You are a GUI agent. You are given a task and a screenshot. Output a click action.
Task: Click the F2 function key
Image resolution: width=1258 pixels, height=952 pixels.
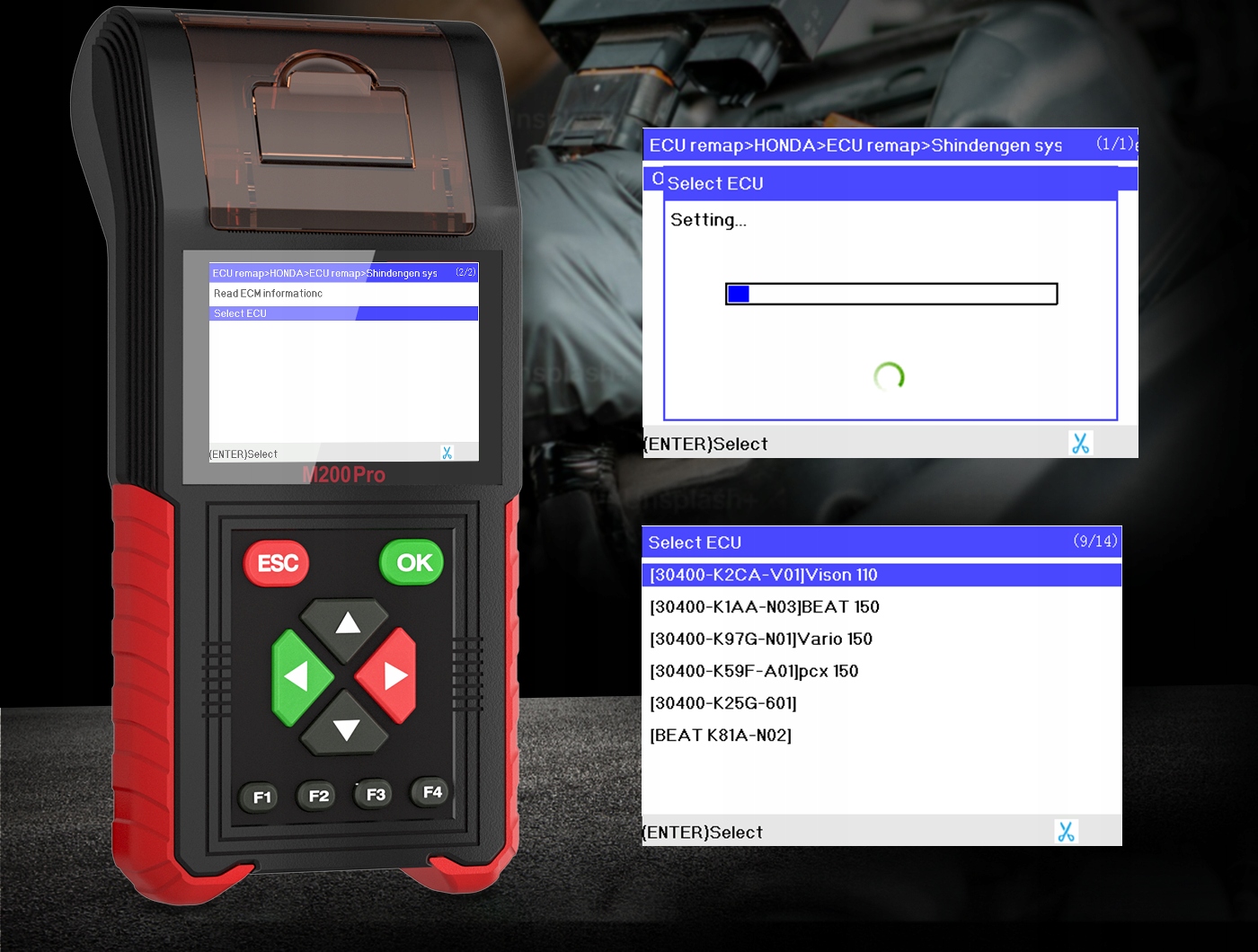click(318, 796)
